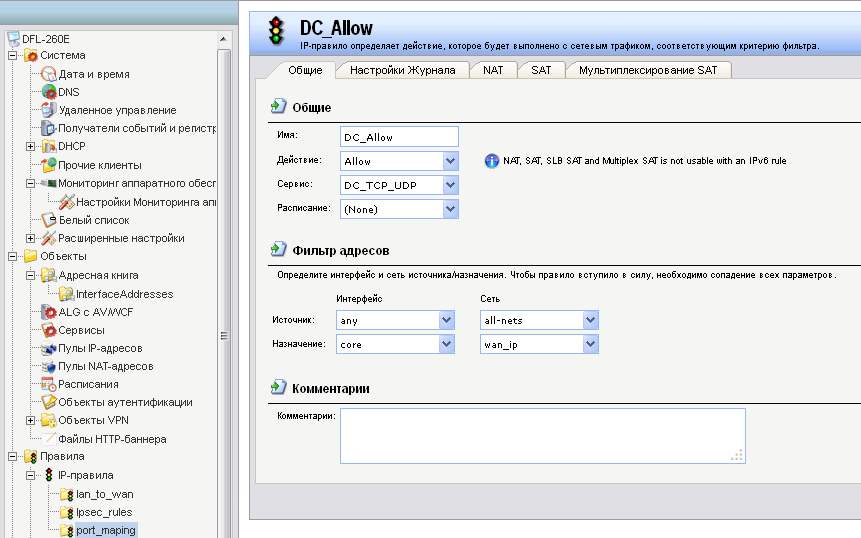This screenshot has height=538, width=861.
Task: Collapse the Система tree node
Action: [x=13, y=56]
